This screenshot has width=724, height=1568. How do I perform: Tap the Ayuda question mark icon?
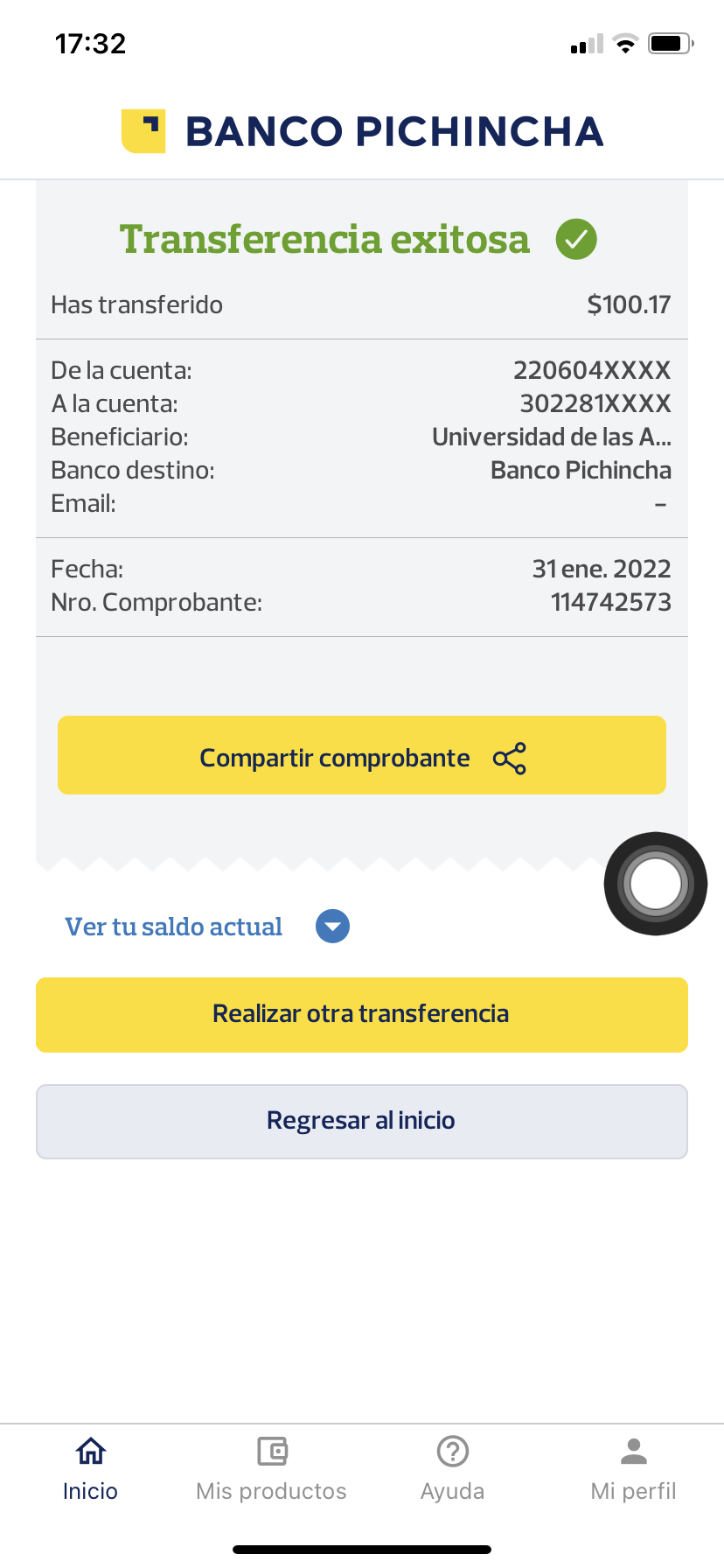[452, 1452]
